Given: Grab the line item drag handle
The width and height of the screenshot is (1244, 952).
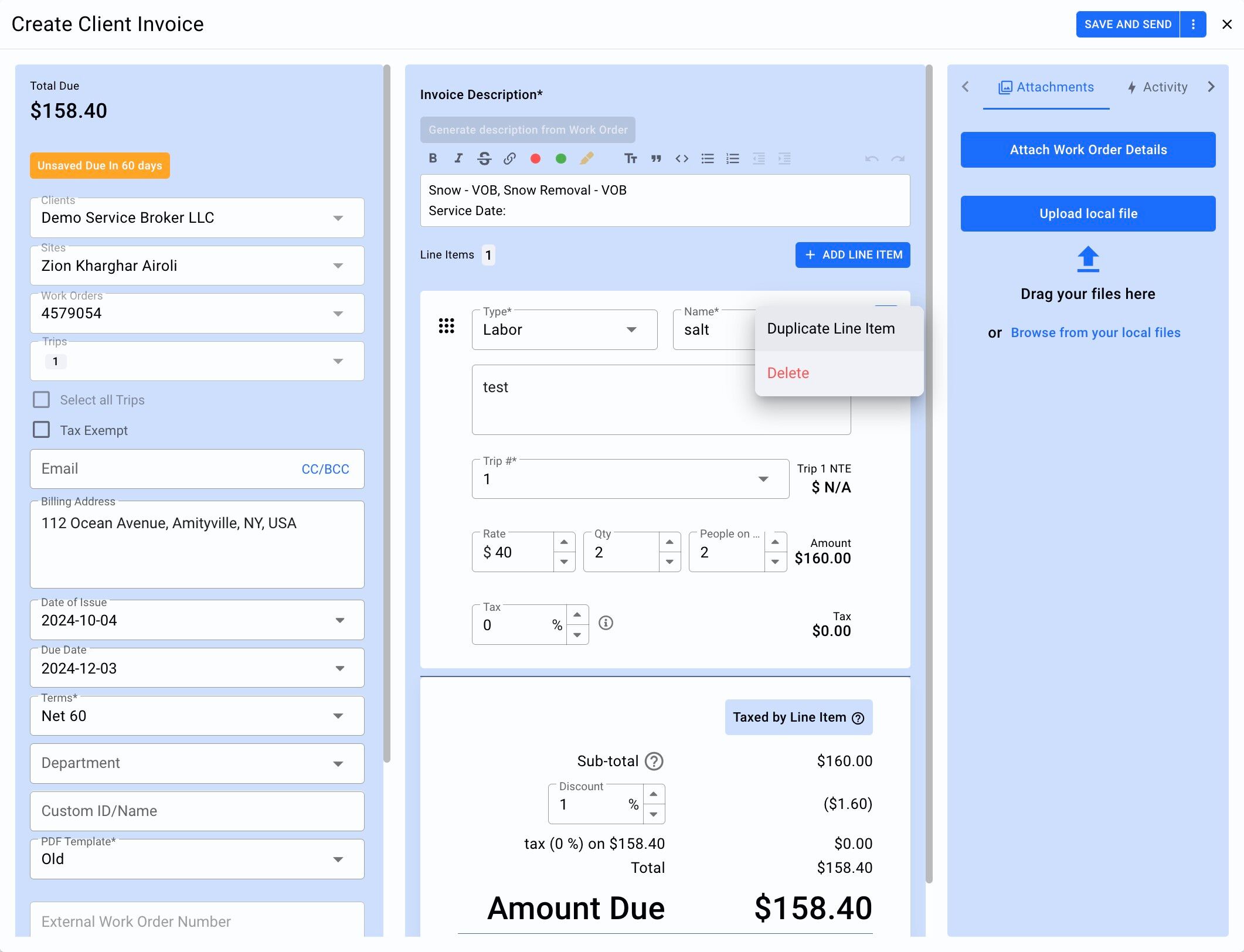Looking at the screenshot, I should [446, 326].
